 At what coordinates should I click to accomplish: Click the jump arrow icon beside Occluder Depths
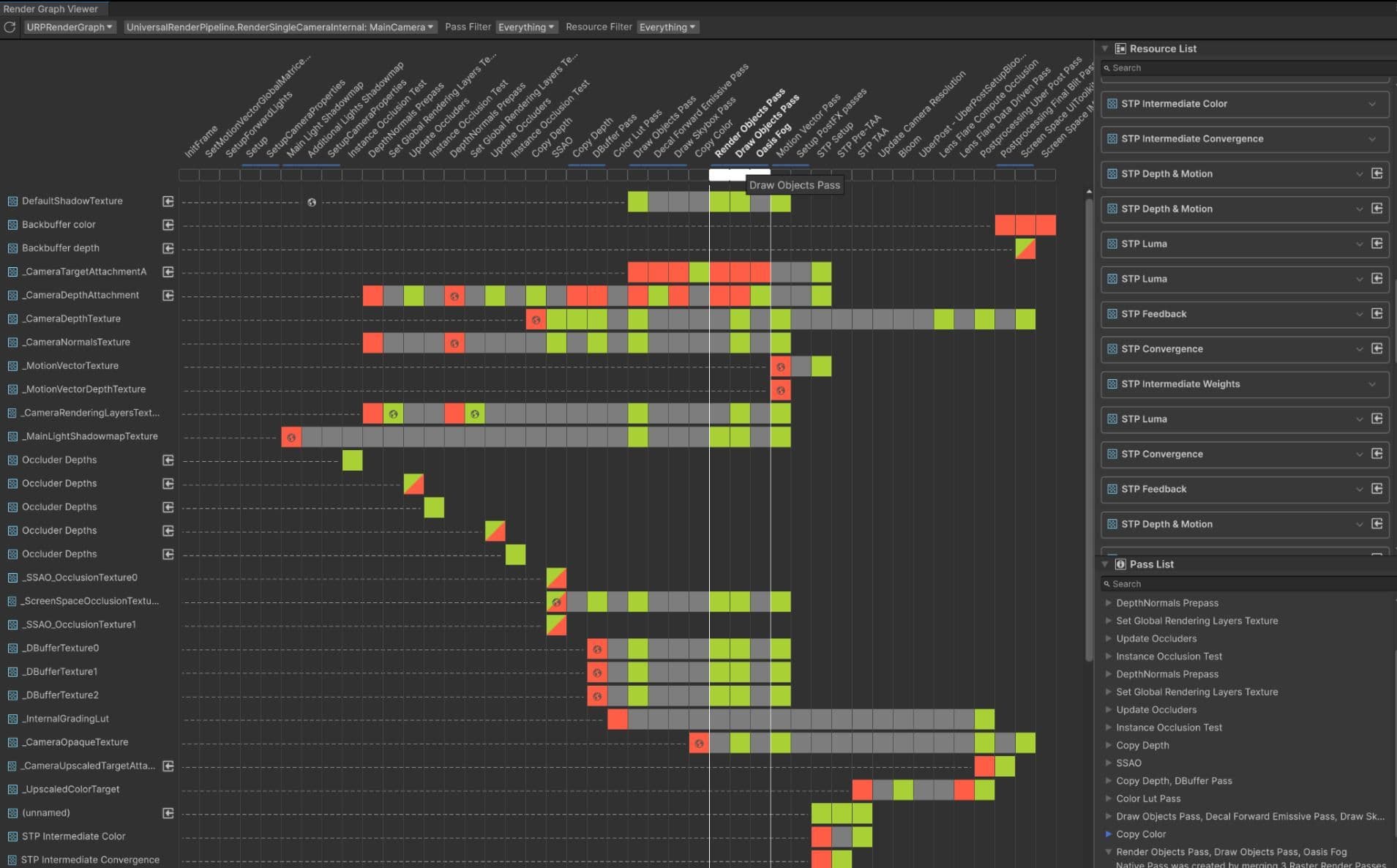(x=168, y=460)
